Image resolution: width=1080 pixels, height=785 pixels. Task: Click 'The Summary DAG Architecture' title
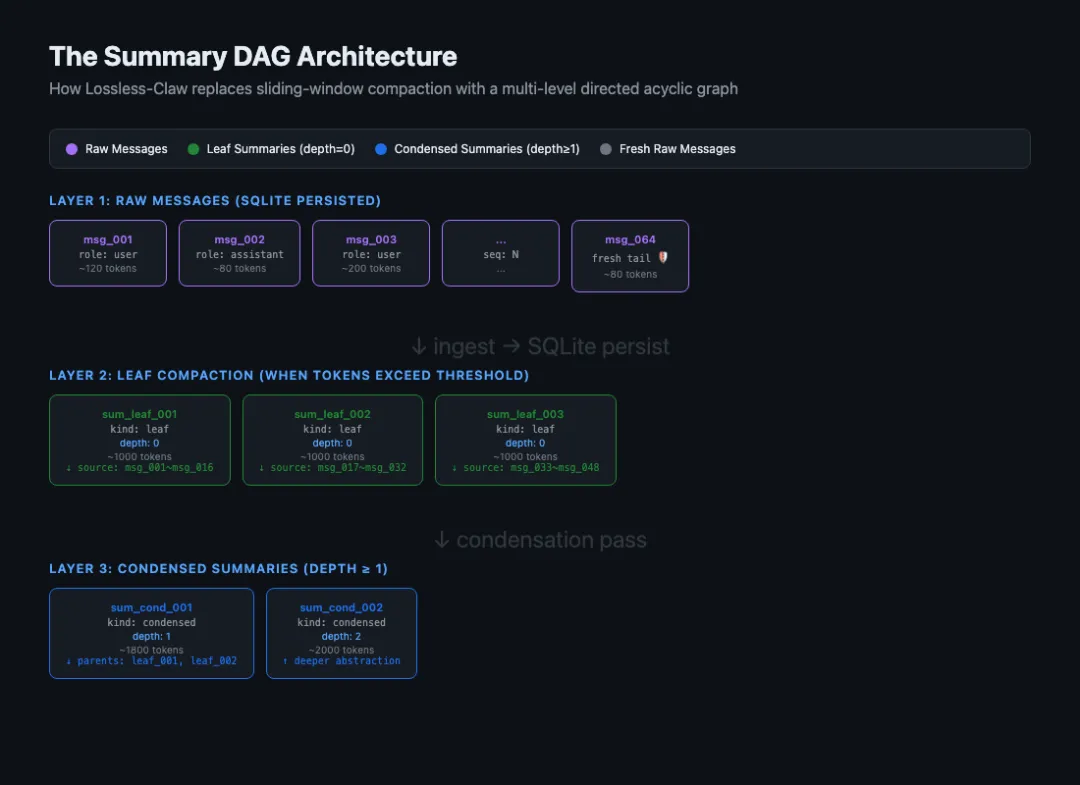pyautogui.click(x=253, y=56)
